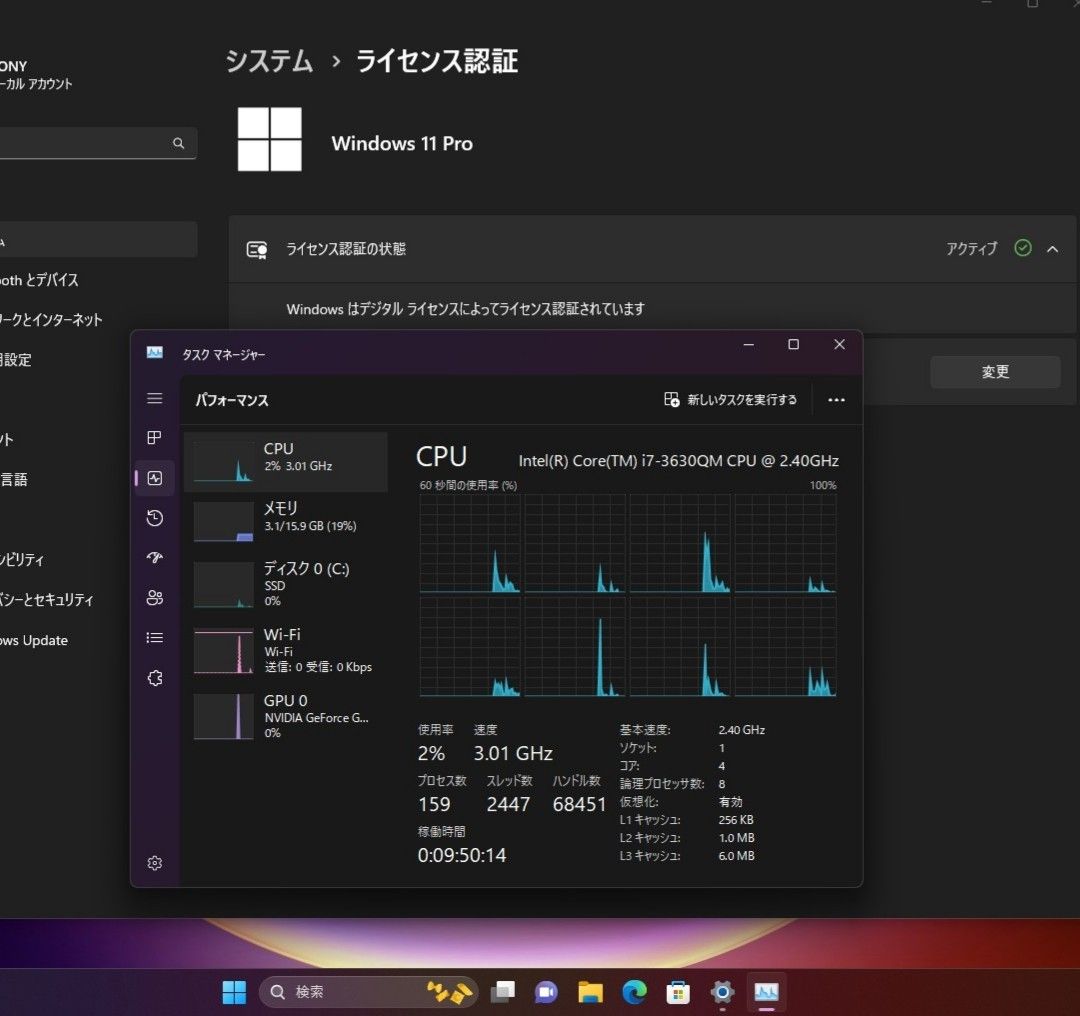1080x1016 pixels.
Task: Click the 変更 button in Settings
Action: pos(995,372)
